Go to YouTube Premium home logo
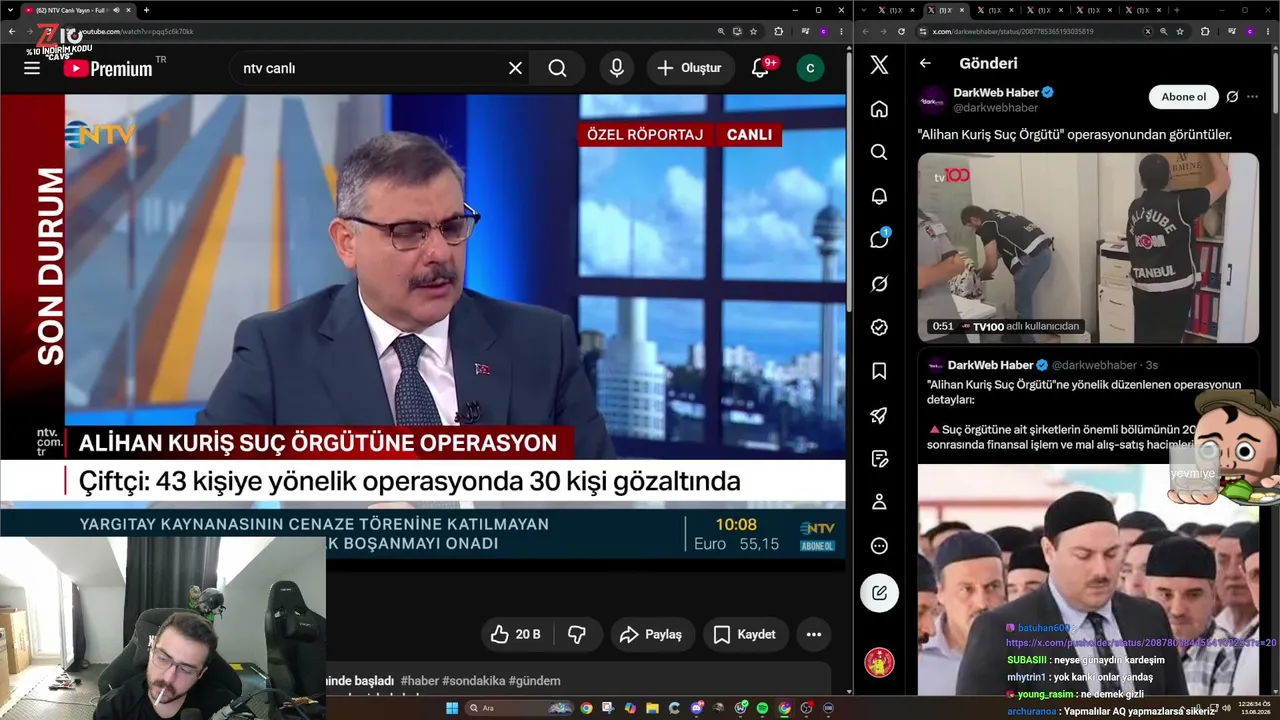This screenshot has height=720, width=1280. (x=108, y=68)
